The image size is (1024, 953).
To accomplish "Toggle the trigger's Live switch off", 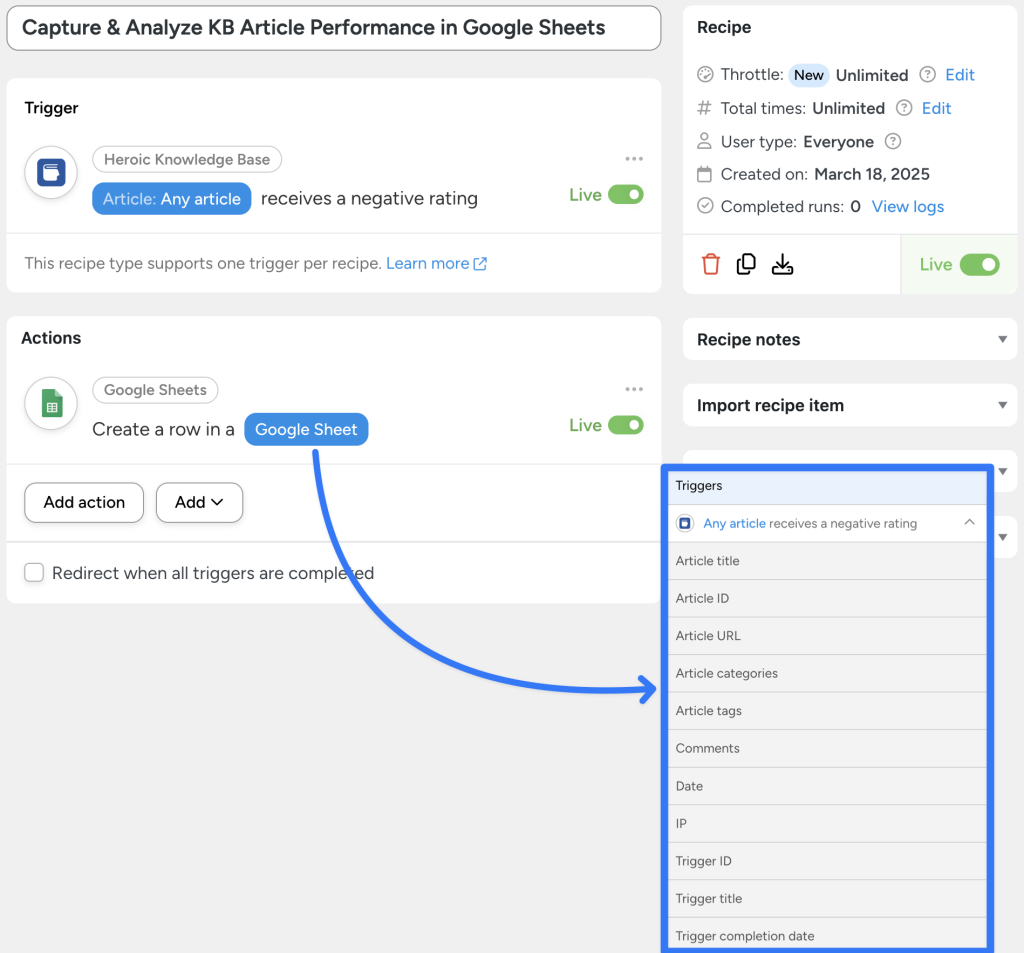I will (624, 194).
